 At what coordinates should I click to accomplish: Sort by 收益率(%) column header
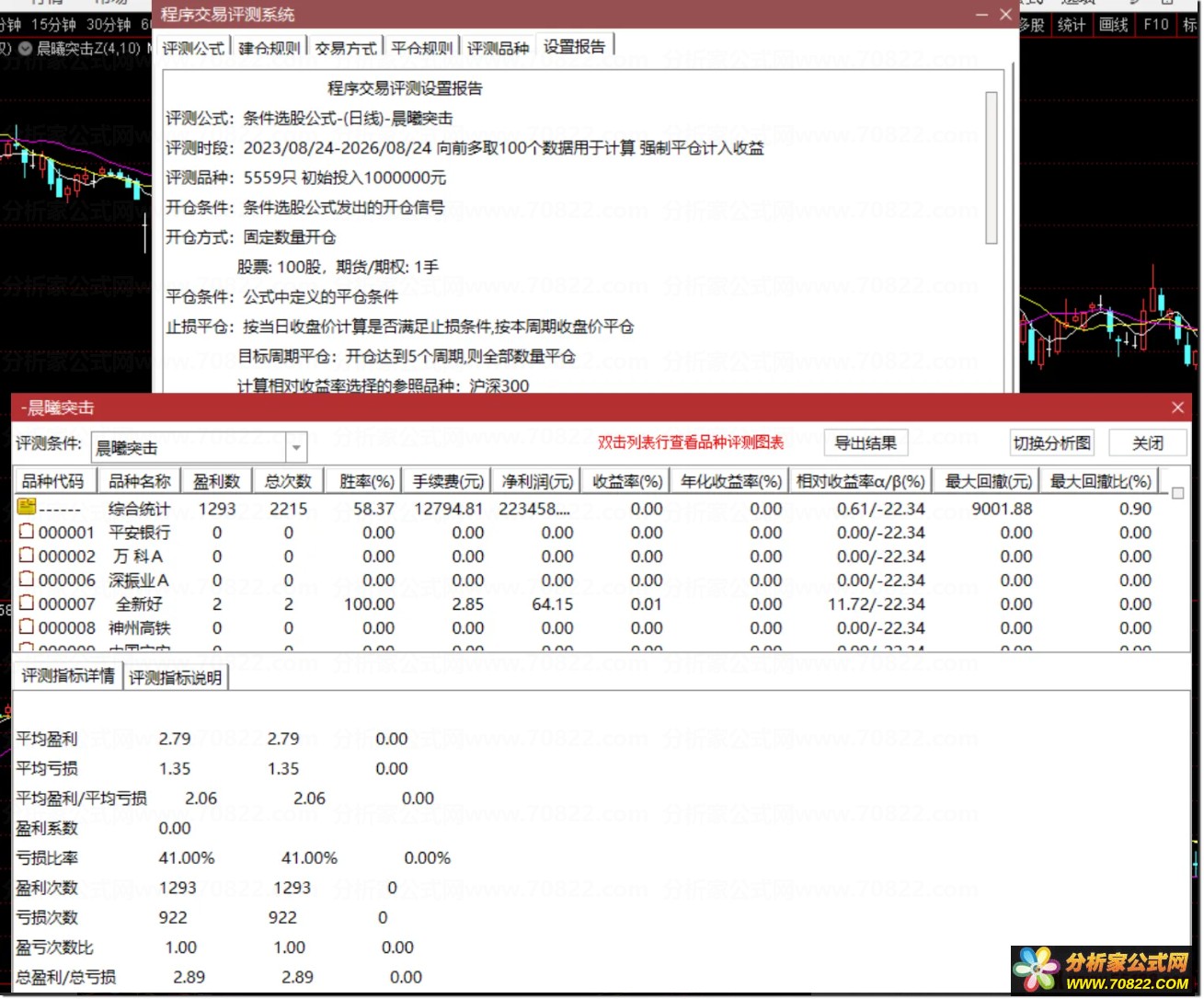626,481
